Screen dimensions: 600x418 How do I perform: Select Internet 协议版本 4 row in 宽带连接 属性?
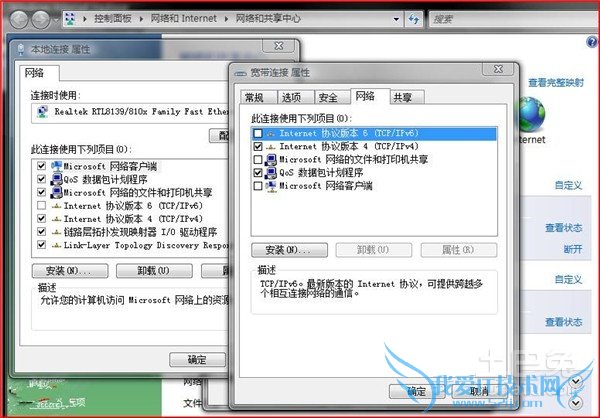click(374, 146)
